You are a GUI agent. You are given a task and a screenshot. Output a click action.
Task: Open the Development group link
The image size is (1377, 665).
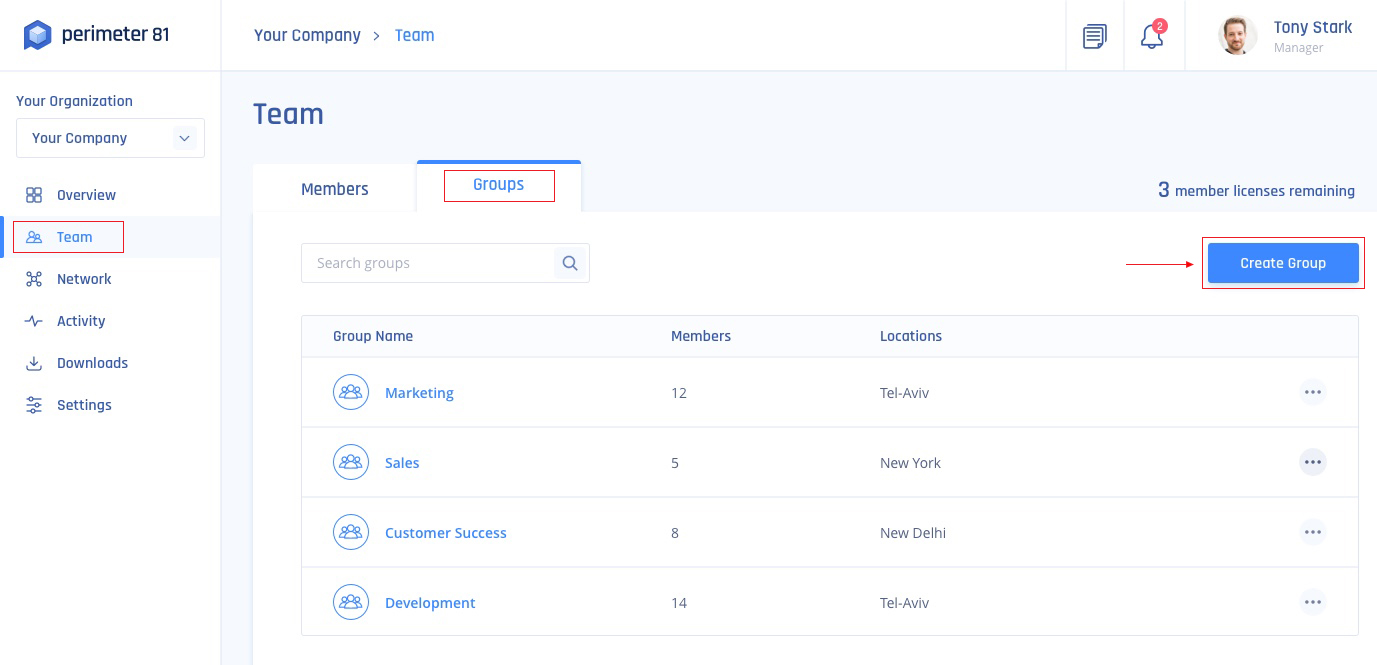point(430,603)
